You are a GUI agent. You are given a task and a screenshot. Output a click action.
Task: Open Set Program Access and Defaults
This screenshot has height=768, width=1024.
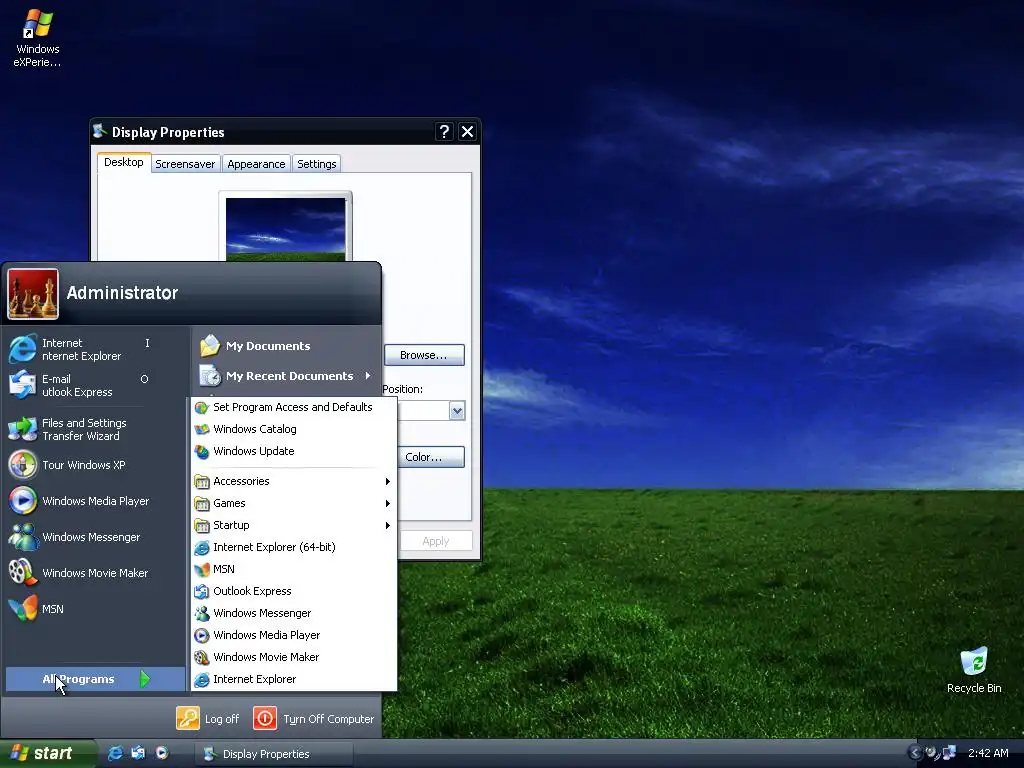click(294, 407)
